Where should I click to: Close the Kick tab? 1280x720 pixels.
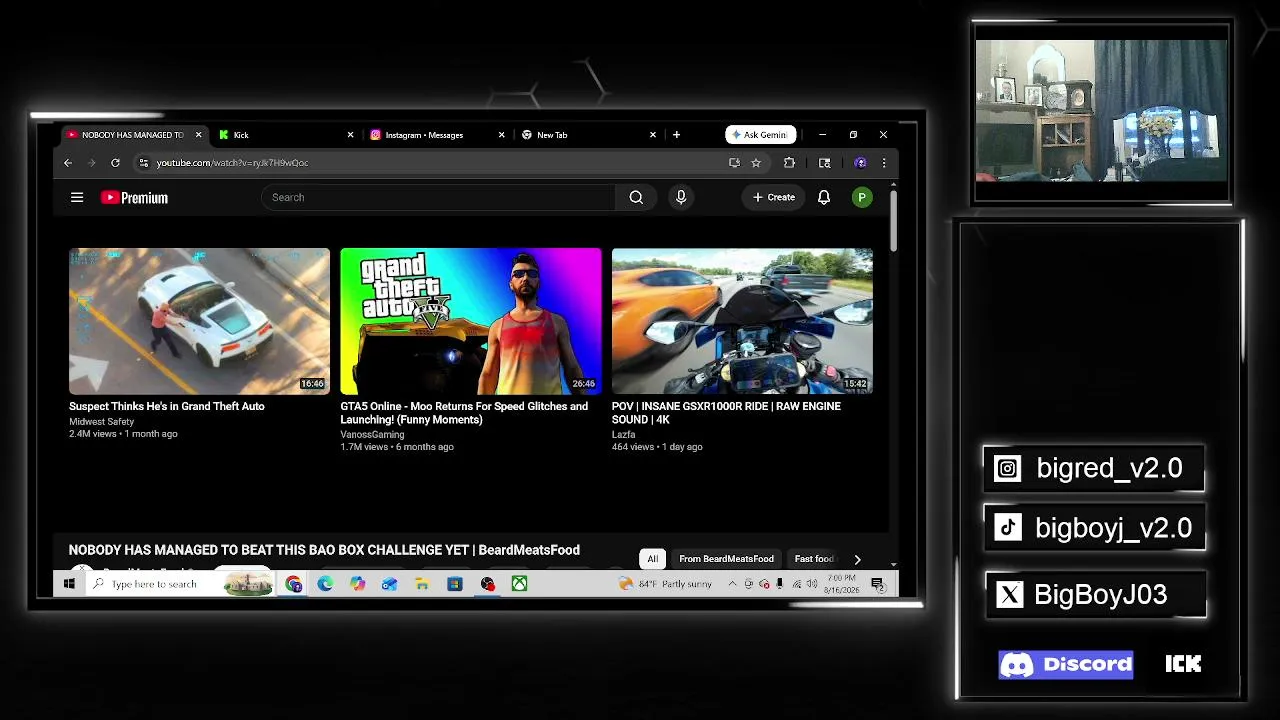pos(350,135)
